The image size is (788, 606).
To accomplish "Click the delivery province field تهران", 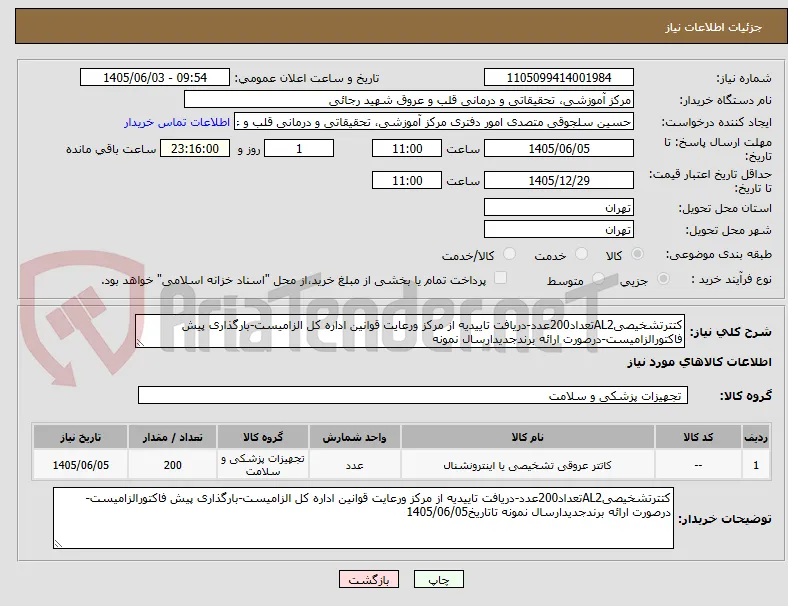I will pos(559,207).
